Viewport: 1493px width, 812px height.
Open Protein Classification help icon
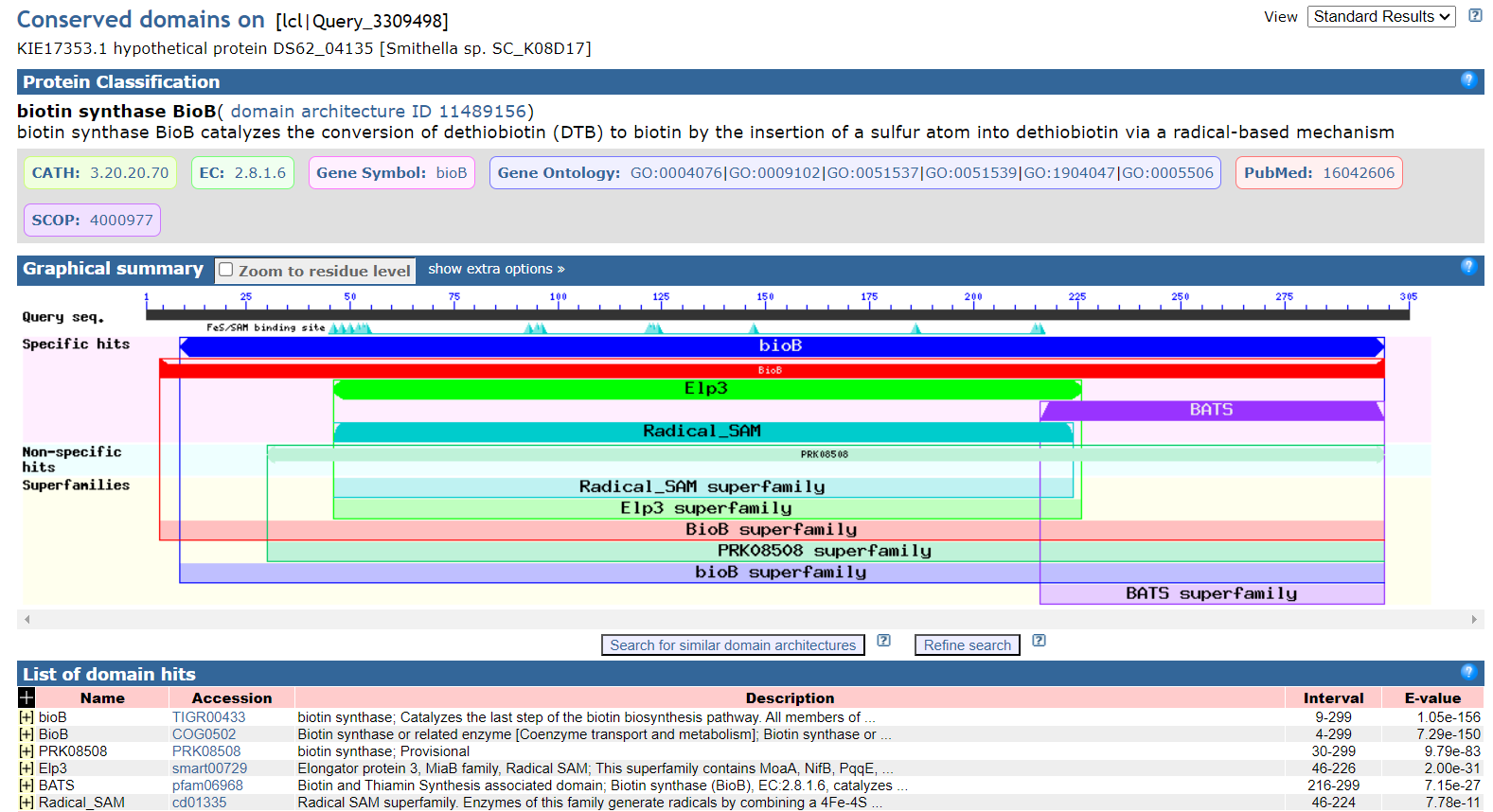tap(1468, 80)
